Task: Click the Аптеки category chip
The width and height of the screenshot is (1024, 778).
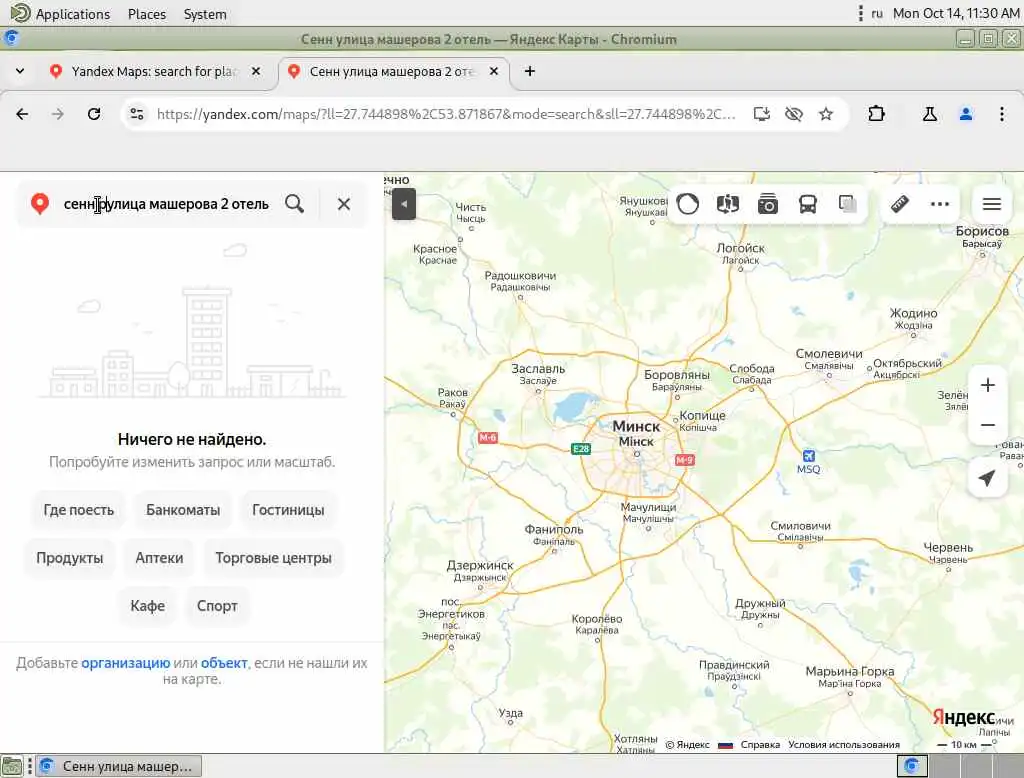Action: pyautogui.click(x=159, y=558)
